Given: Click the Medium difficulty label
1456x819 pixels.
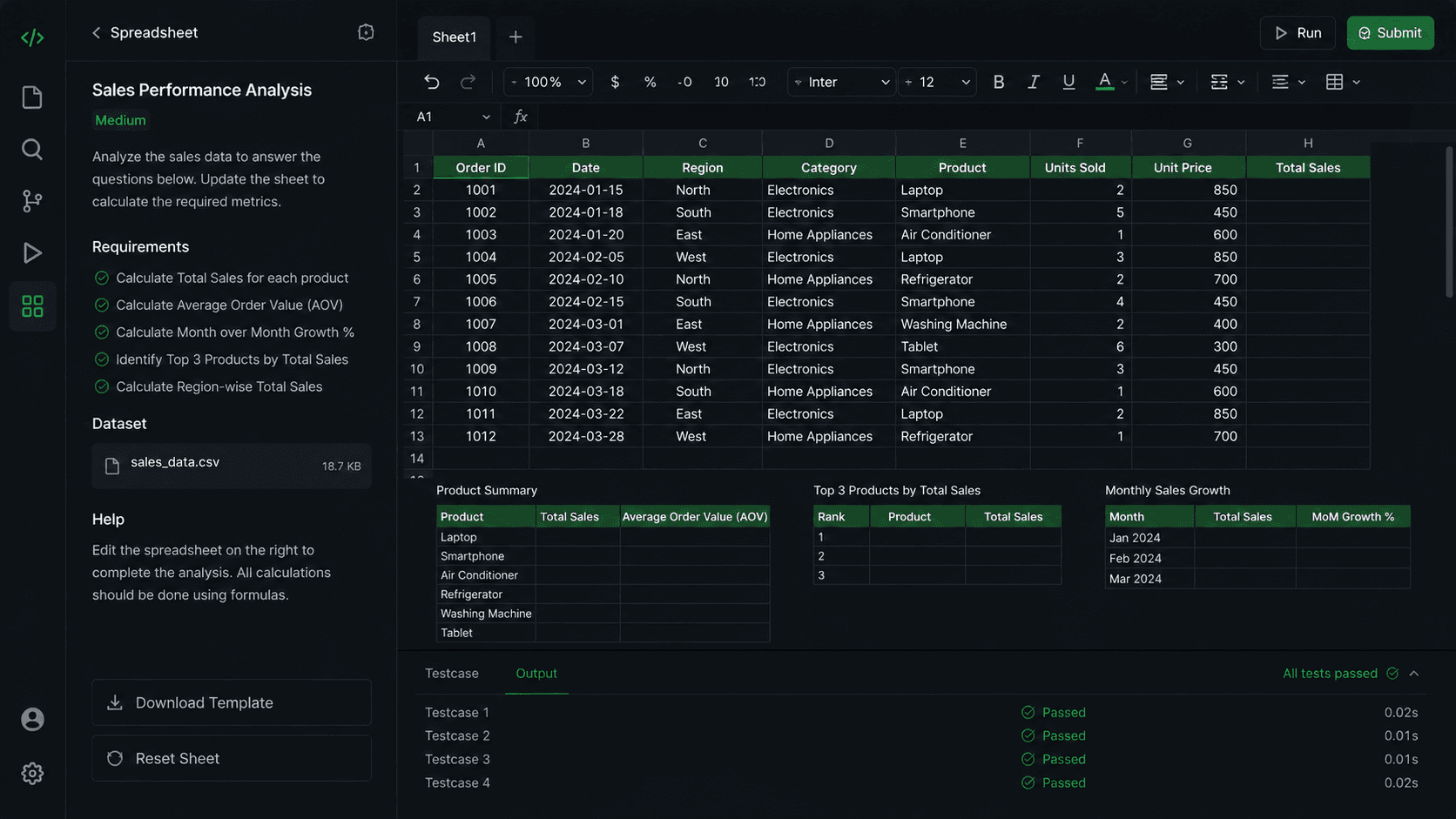Looking at the screenshot, I should point(120,120).
